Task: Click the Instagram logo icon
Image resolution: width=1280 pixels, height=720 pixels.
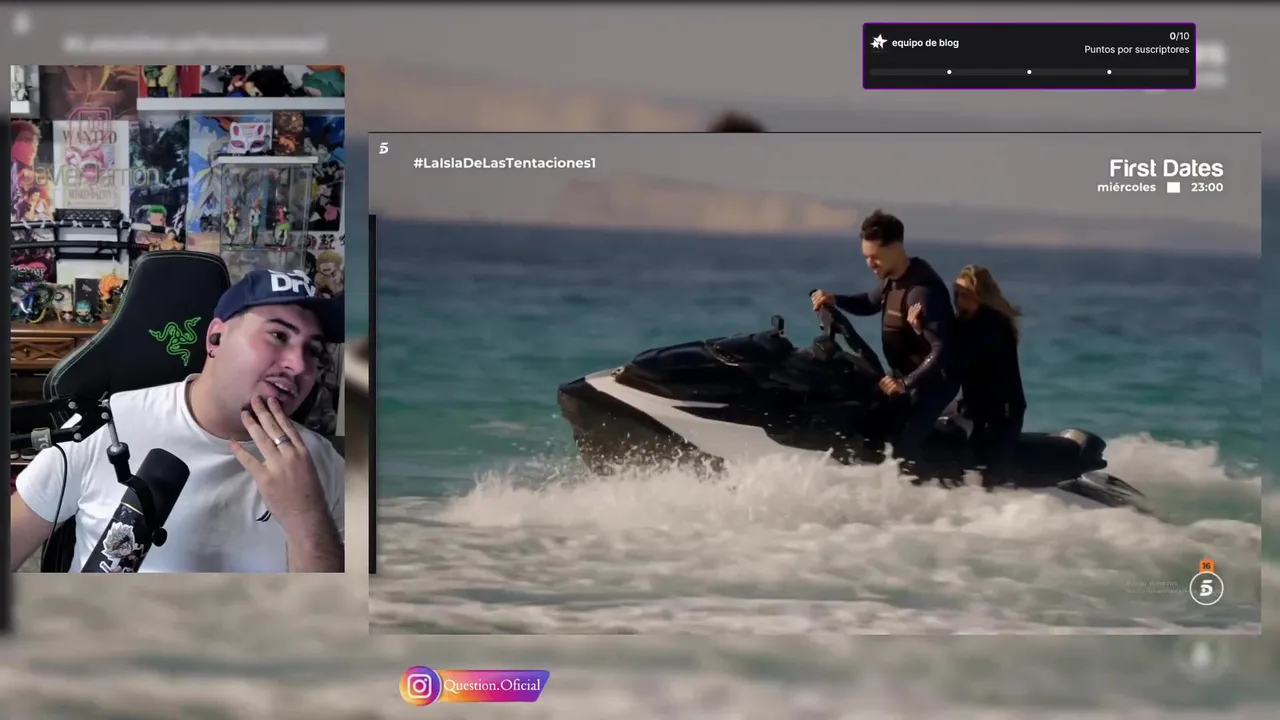Action: tap(420, 686)
